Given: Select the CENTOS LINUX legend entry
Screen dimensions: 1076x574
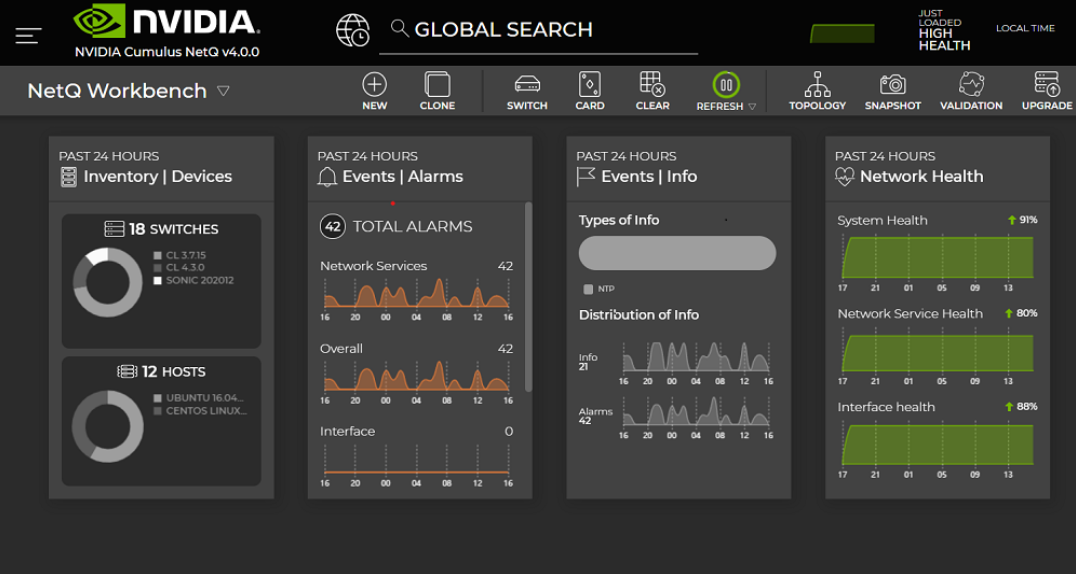Looking at the screenshot, I should [x=200, y=411].
